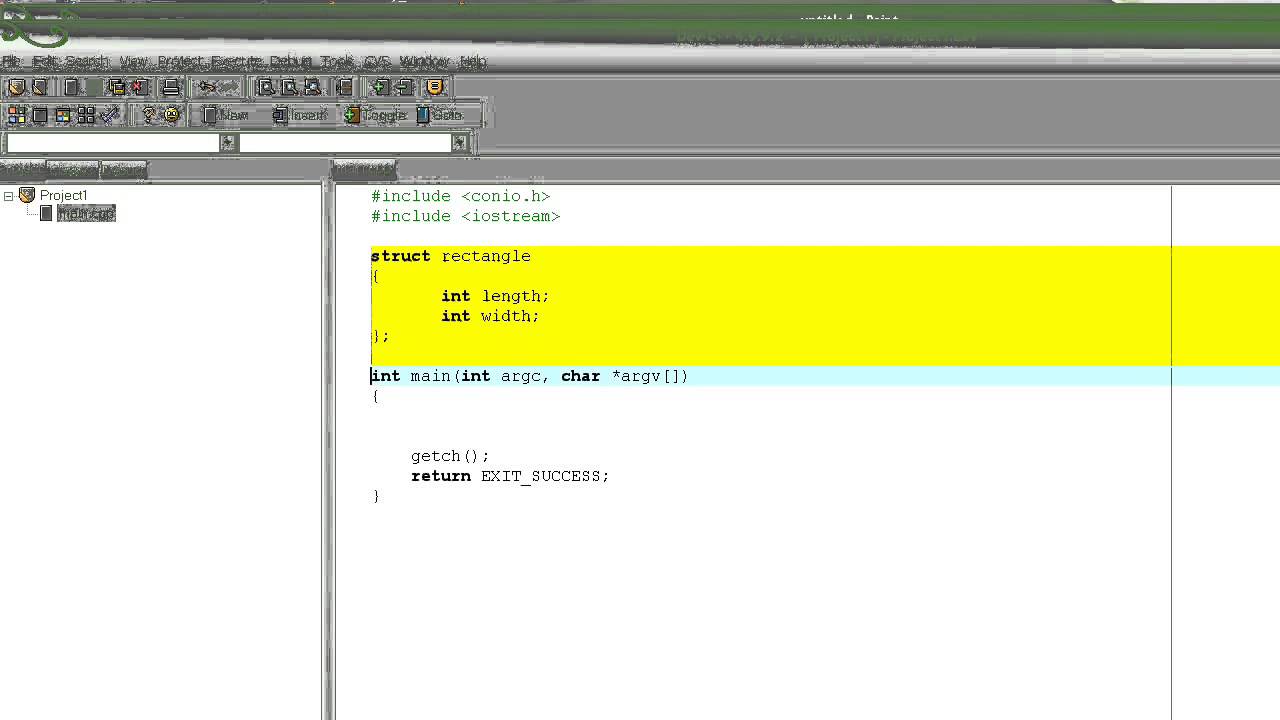1280x720 pixels.
Task: Click the '#include <conio.h>' code line
Action: click(x=460, y=196)
